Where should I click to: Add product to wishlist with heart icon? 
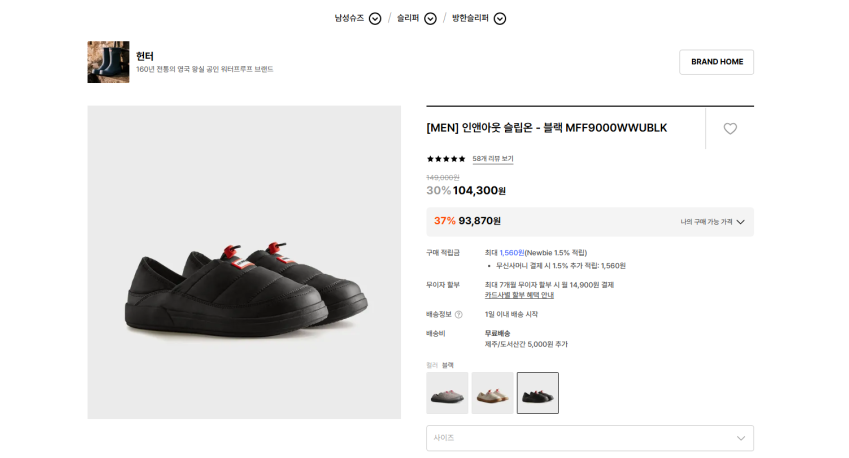(x=730, y=128)
